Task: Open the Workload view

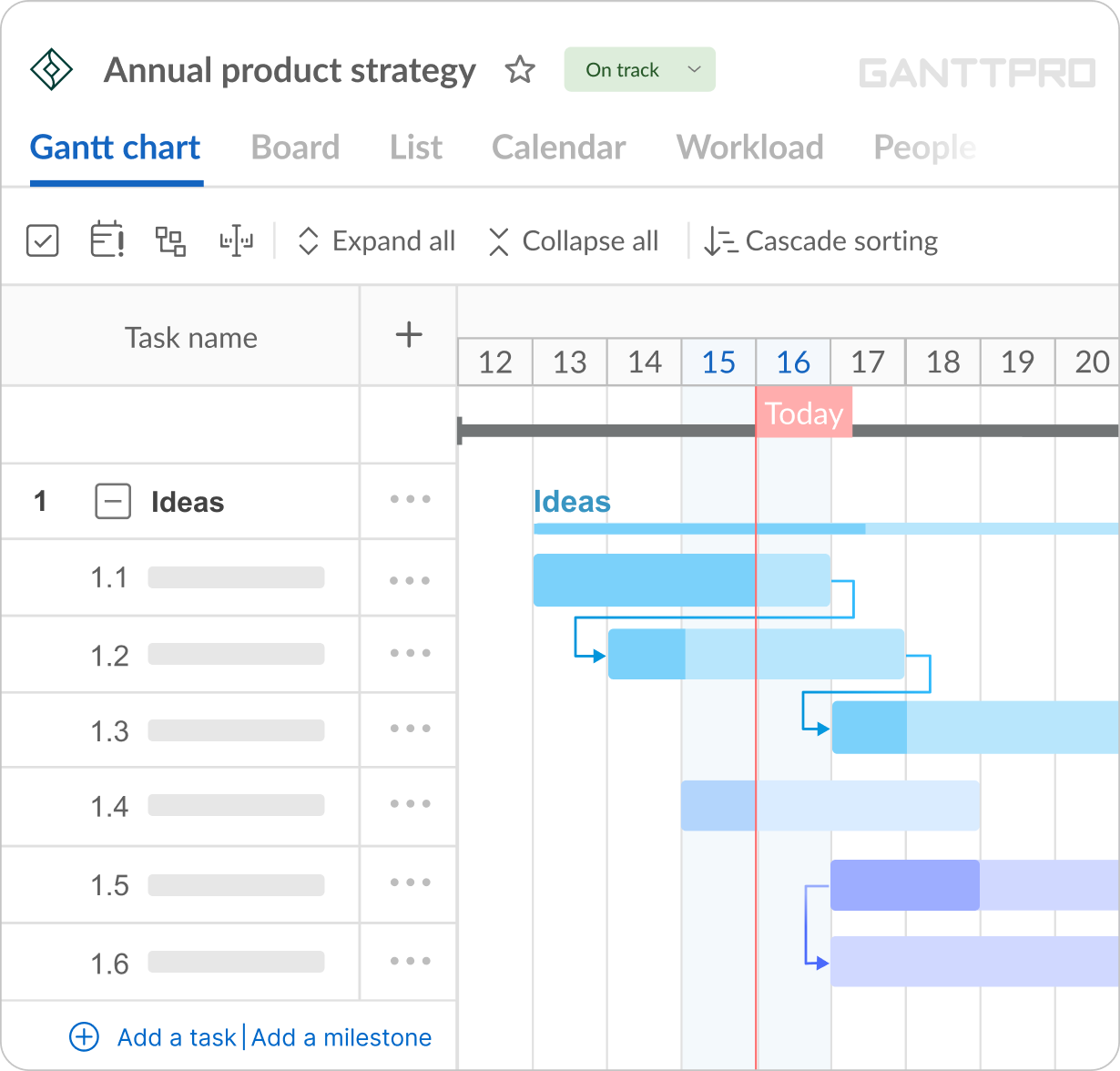Action: tap(749, 148)
